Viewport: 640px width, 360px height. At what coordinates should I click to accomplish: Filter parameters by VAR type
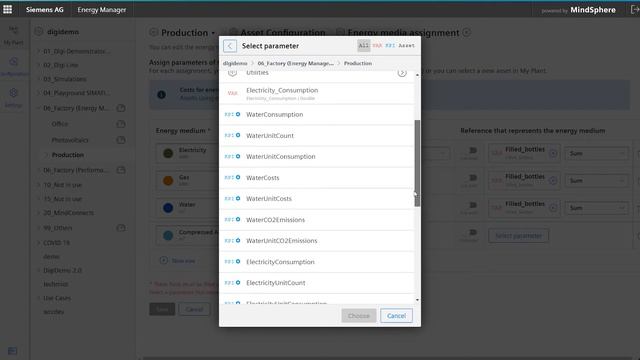click(x=377, y=46)
